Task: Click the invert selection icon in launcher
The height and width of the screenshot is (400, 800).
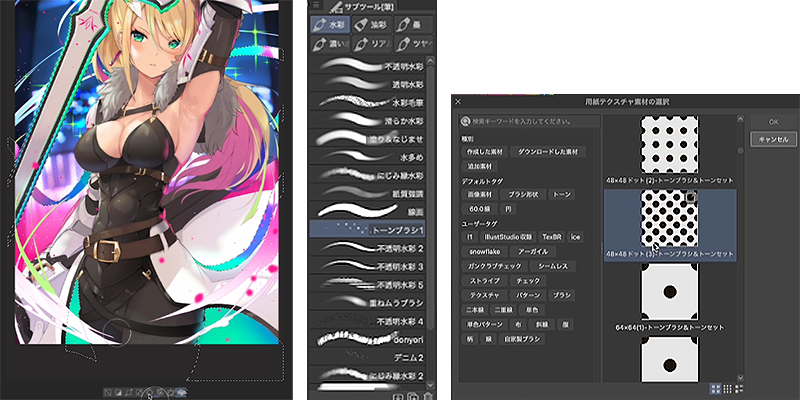Action: 117,392
